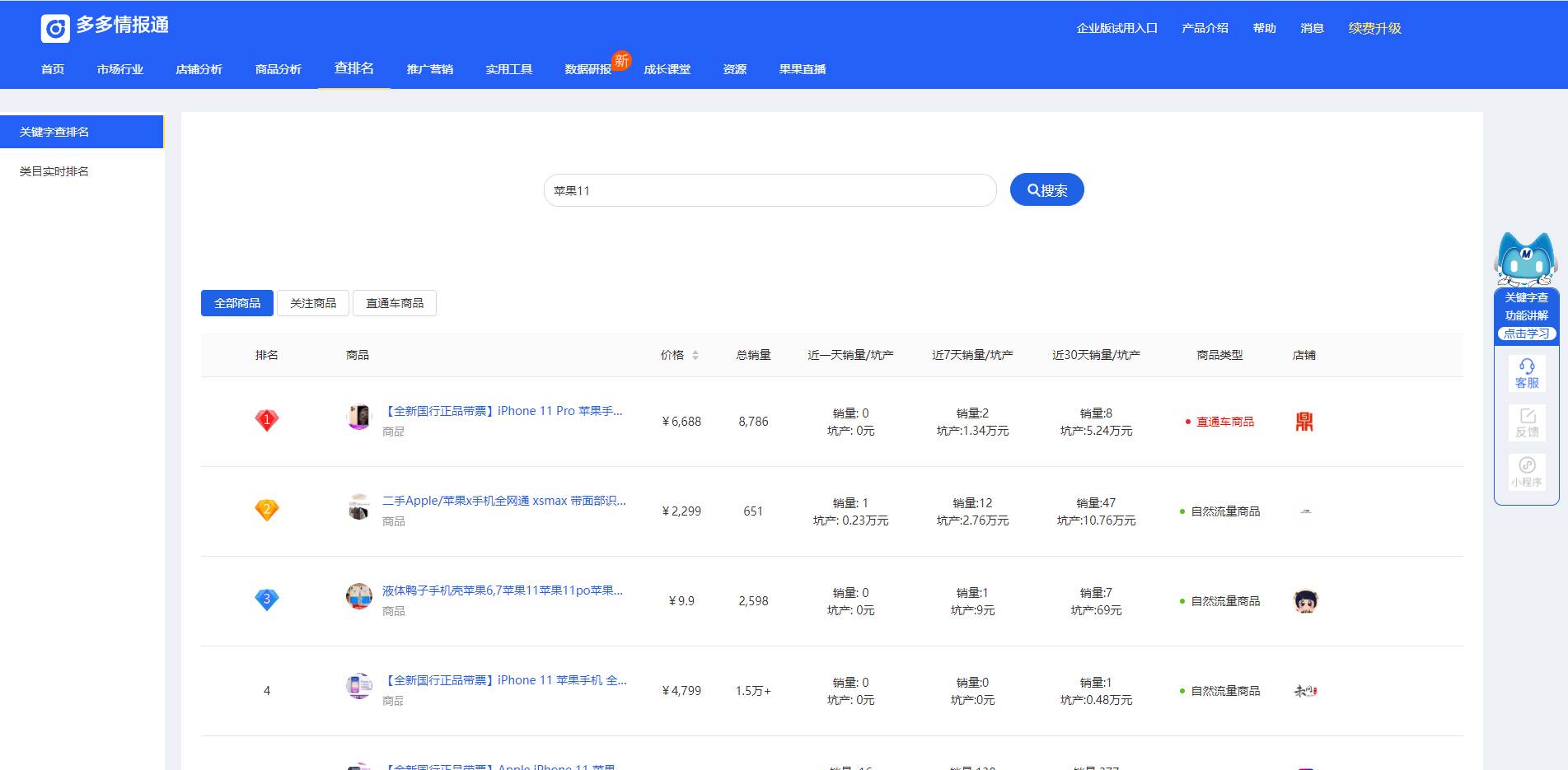Open 实用工具 menu
The height and width of the screenshot is (770, 1568).
coord(509,69)
